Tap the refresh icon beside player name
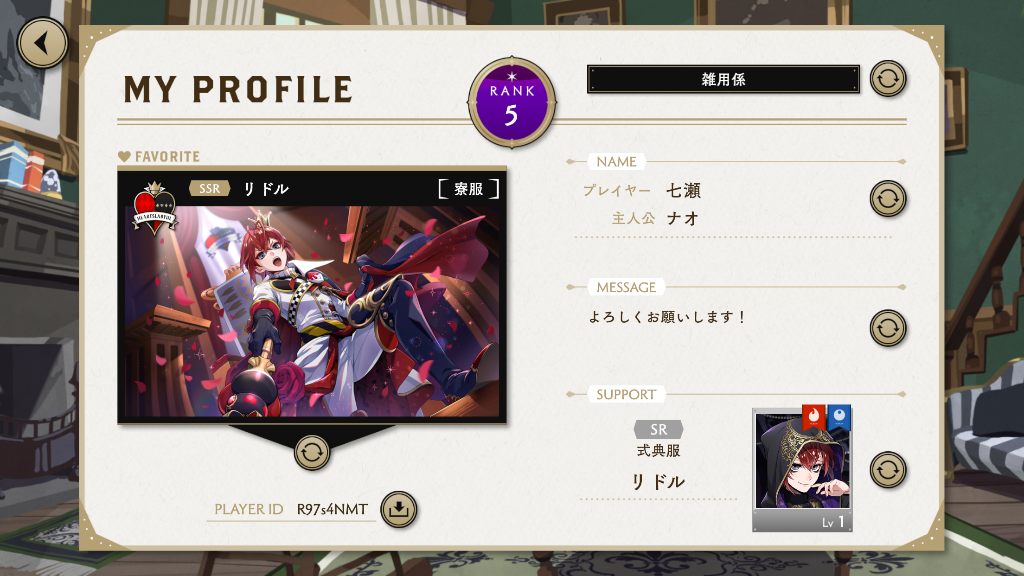The height and width of the screenshot is (576, 1024). pyautogui.click(x=888, y=199)
